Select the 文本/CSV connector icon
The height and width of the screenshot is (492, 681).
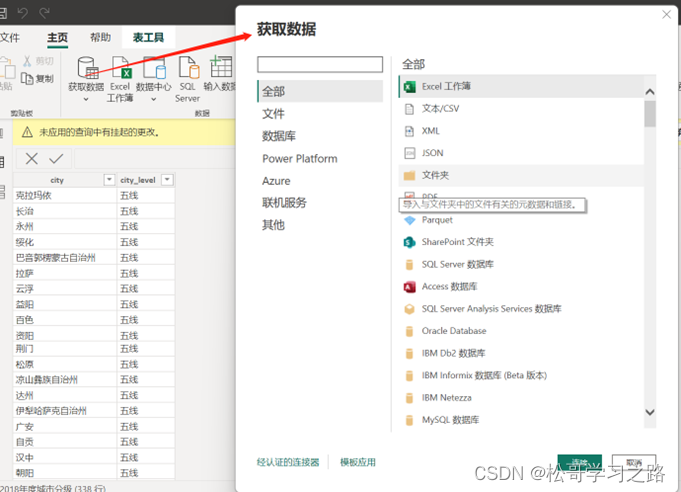pos(409,109)
